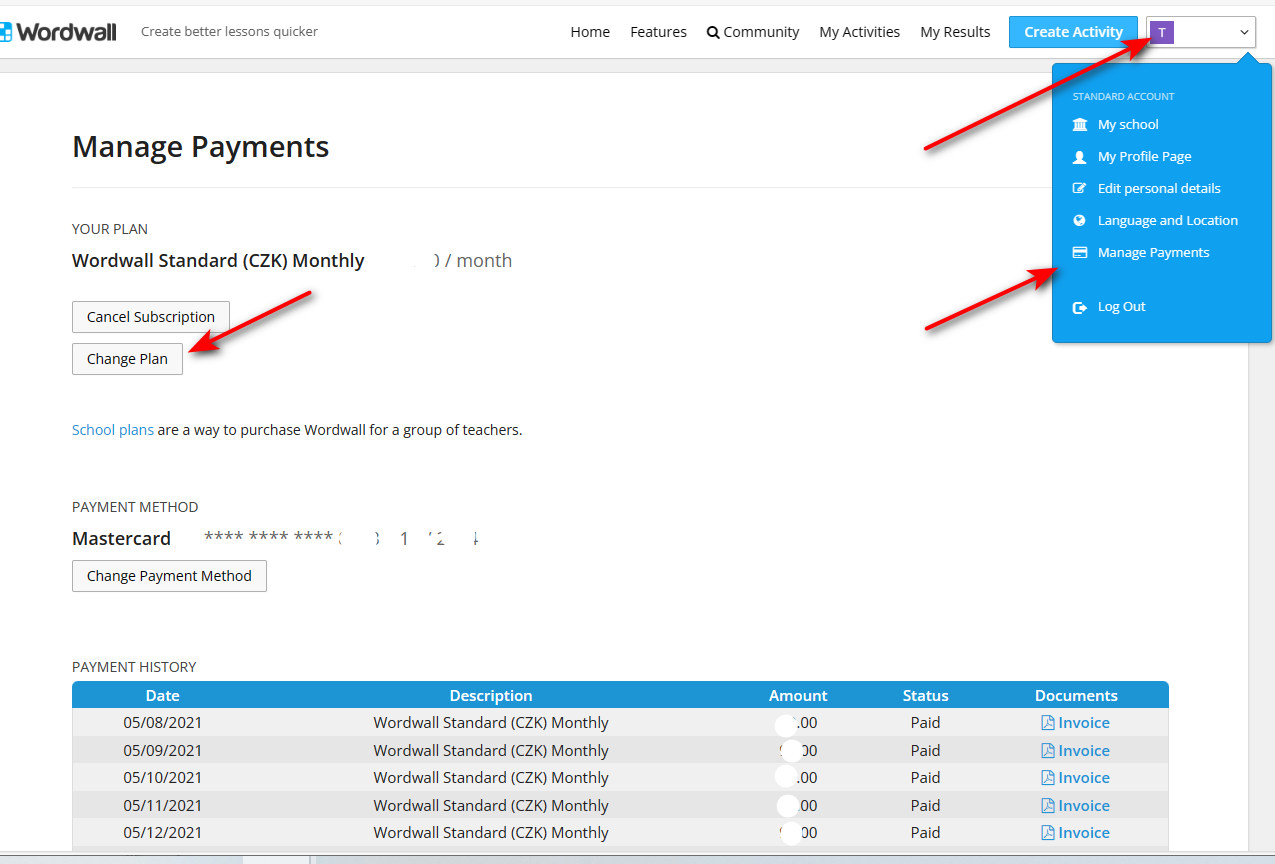Click the Date column header
This screenshot has width=1275, height=864.
163,696
